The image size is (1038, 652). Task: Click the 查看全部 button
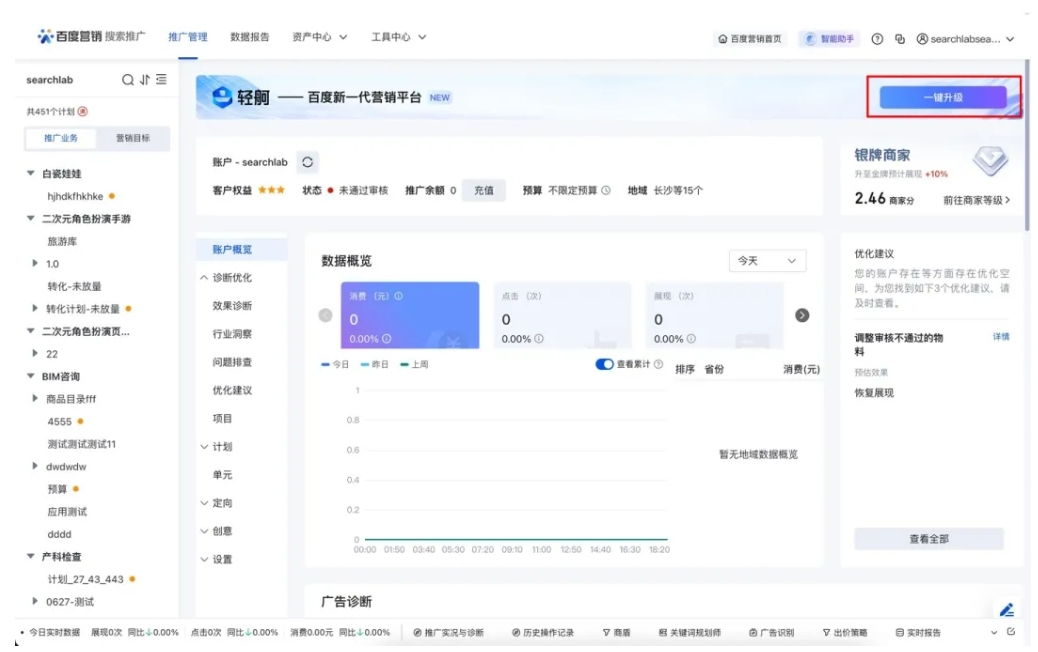coord(929,539)
